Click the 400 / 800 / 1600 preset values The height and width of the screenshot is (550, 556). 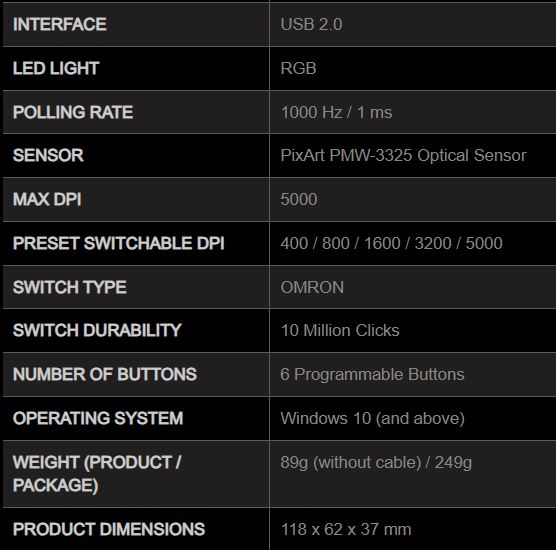(340, 243)
